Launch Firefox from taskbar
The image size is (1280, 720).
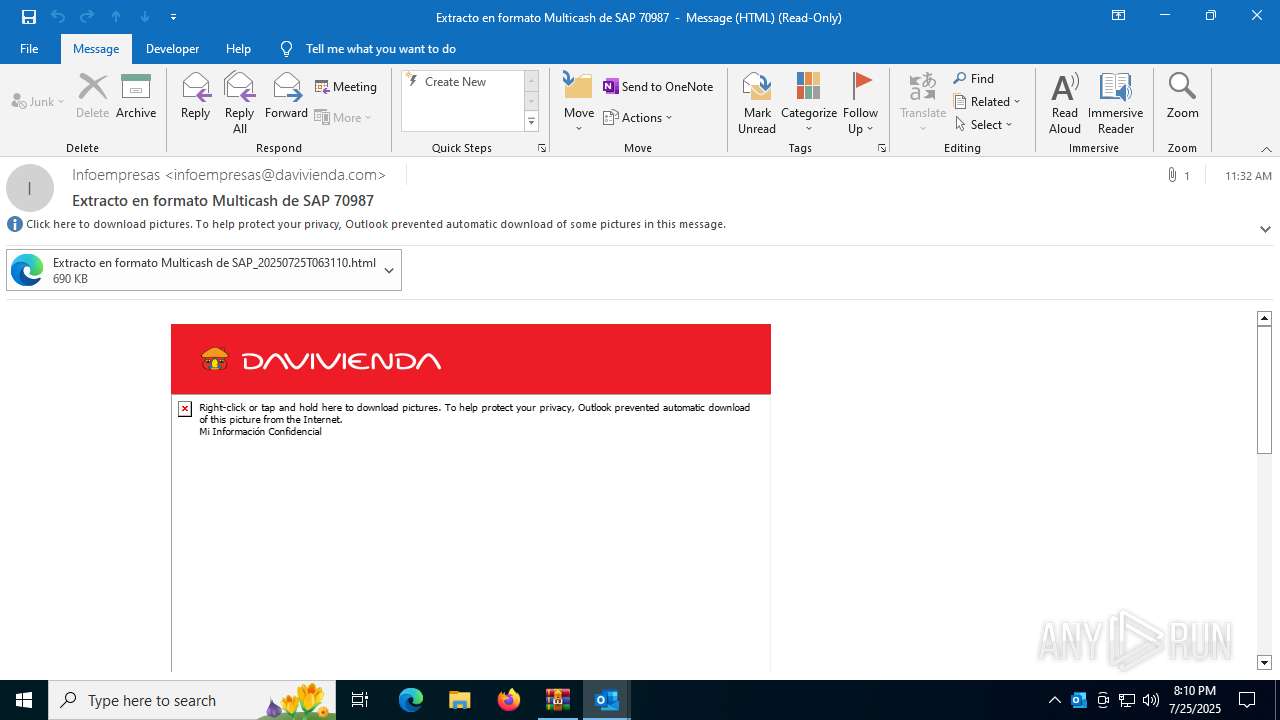(x=509, y=700)
